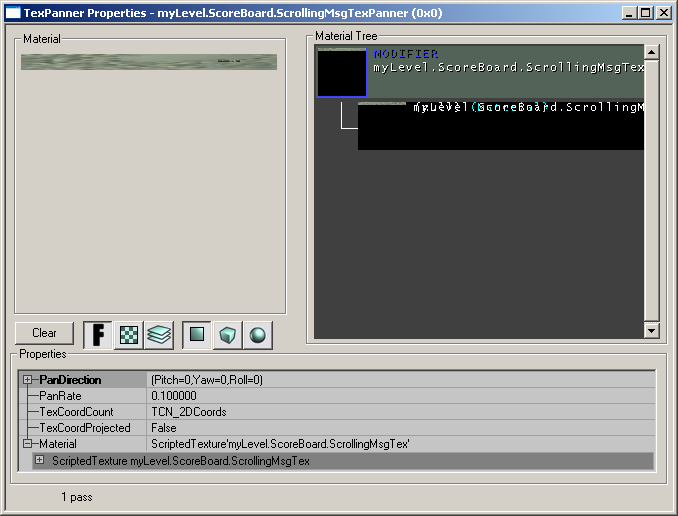The height and width of the screenshot is (516, 678).
Task: Select the sphere preview shape
Action: [x=258, y=335]
